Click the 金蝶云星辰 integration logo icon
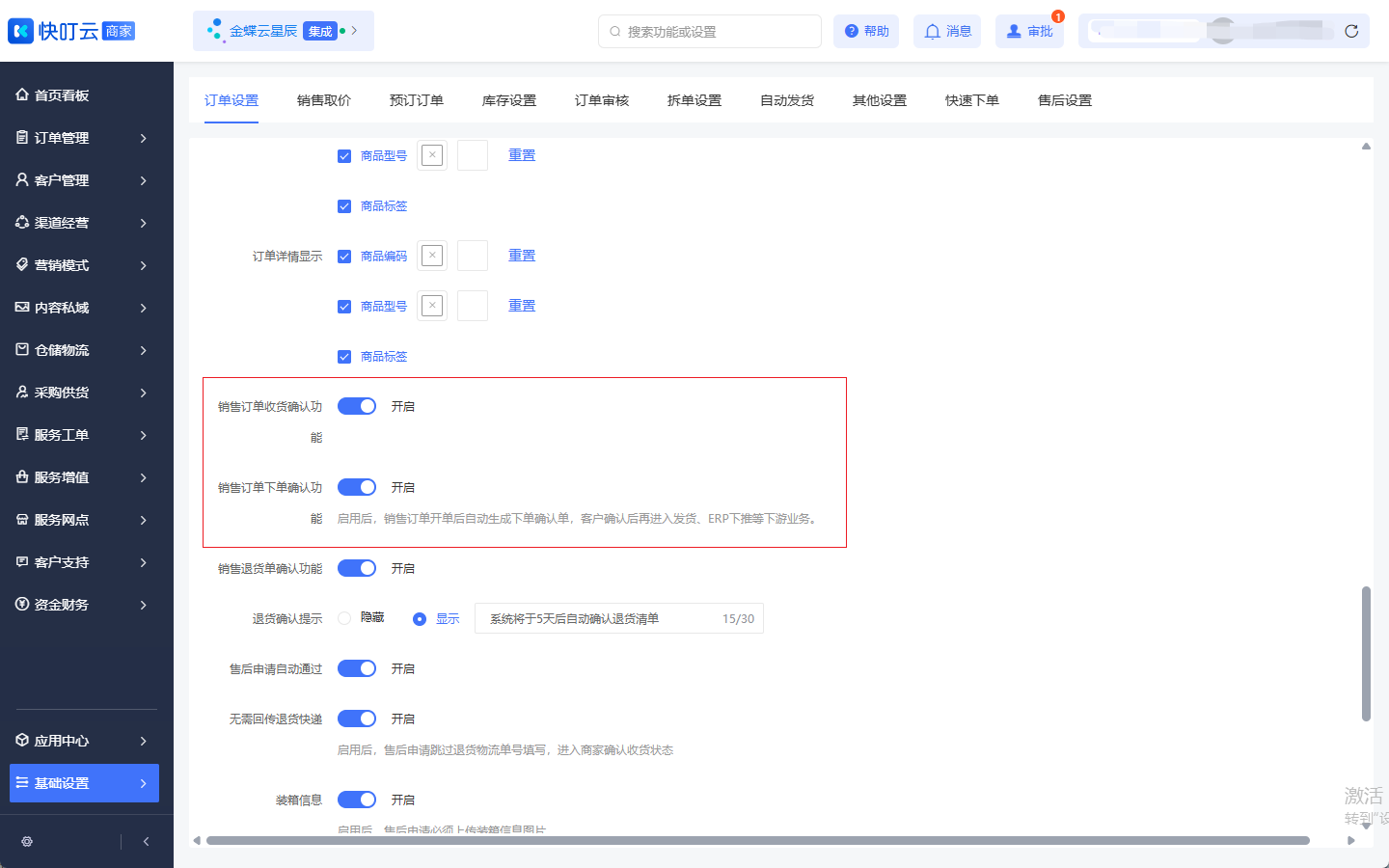This screenshot has height=868, width=1389. pos(215,31)
